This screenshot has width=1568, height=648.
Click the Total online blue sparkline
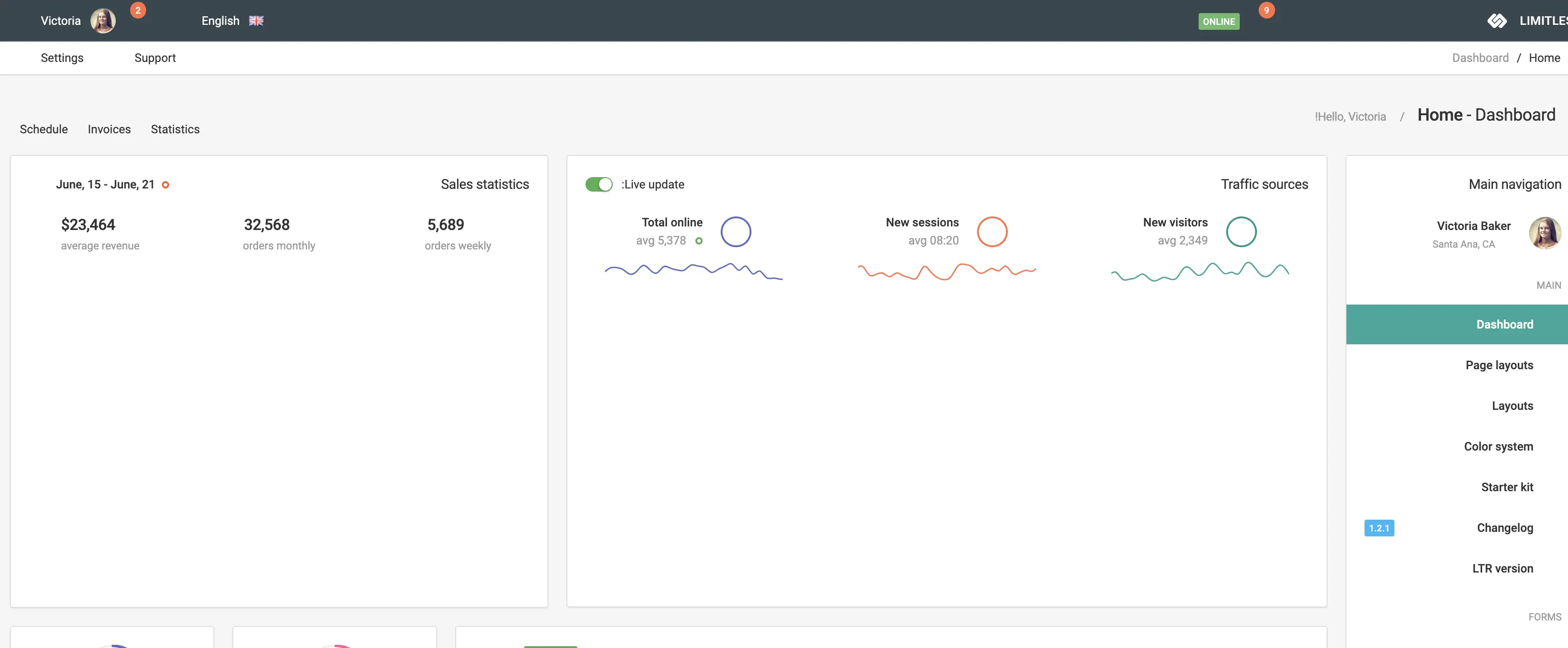(x=693, y=271)
